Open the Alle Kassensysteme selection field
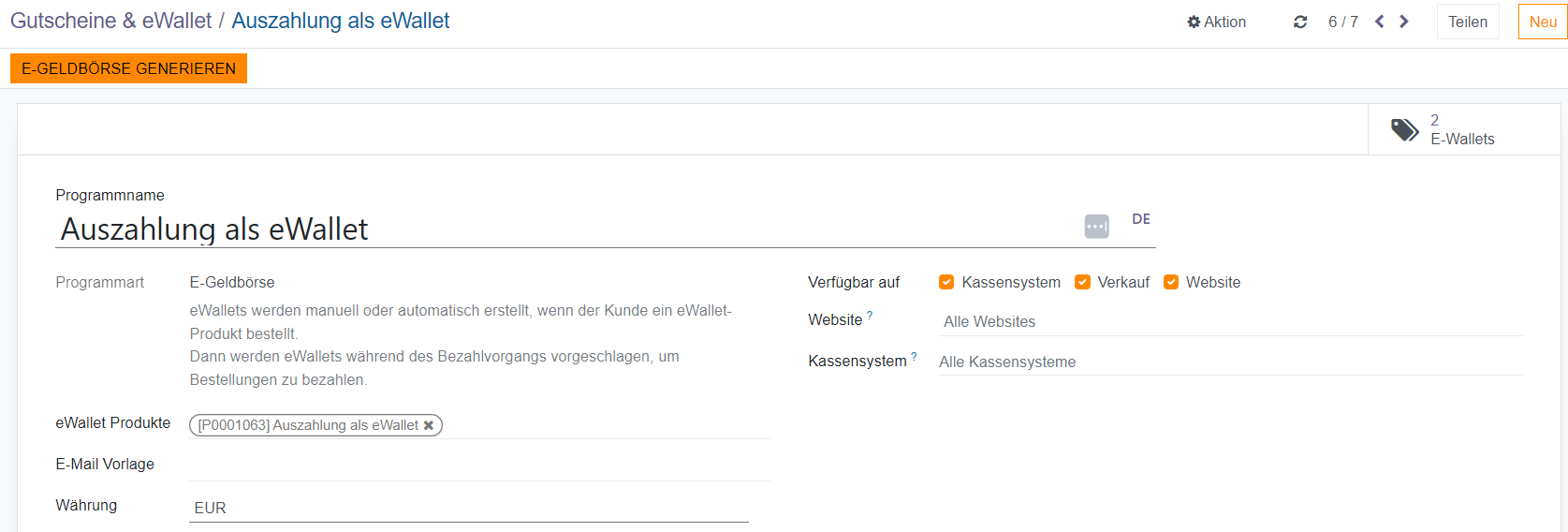The height and width of the screenshot is (532, 1568). (x=1230, y=362)
